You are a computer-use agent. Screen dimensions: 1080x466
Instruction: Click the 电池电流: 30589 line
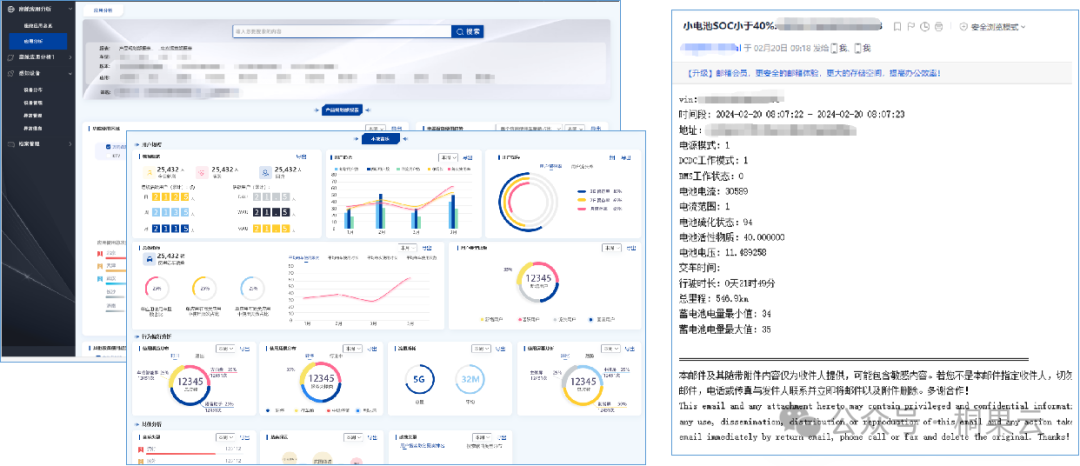tap(714, 191)
